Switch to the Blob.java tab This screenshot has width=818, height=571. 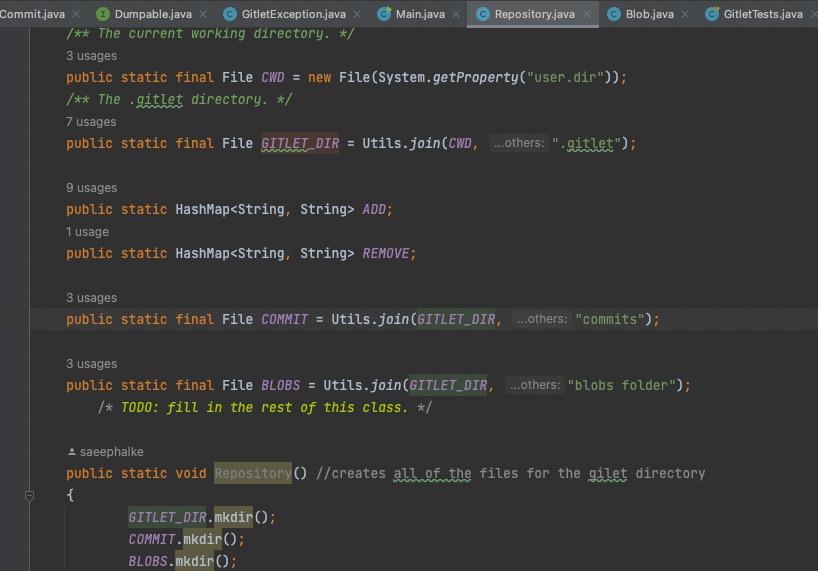pyautogui.click(x=649, y=14)
